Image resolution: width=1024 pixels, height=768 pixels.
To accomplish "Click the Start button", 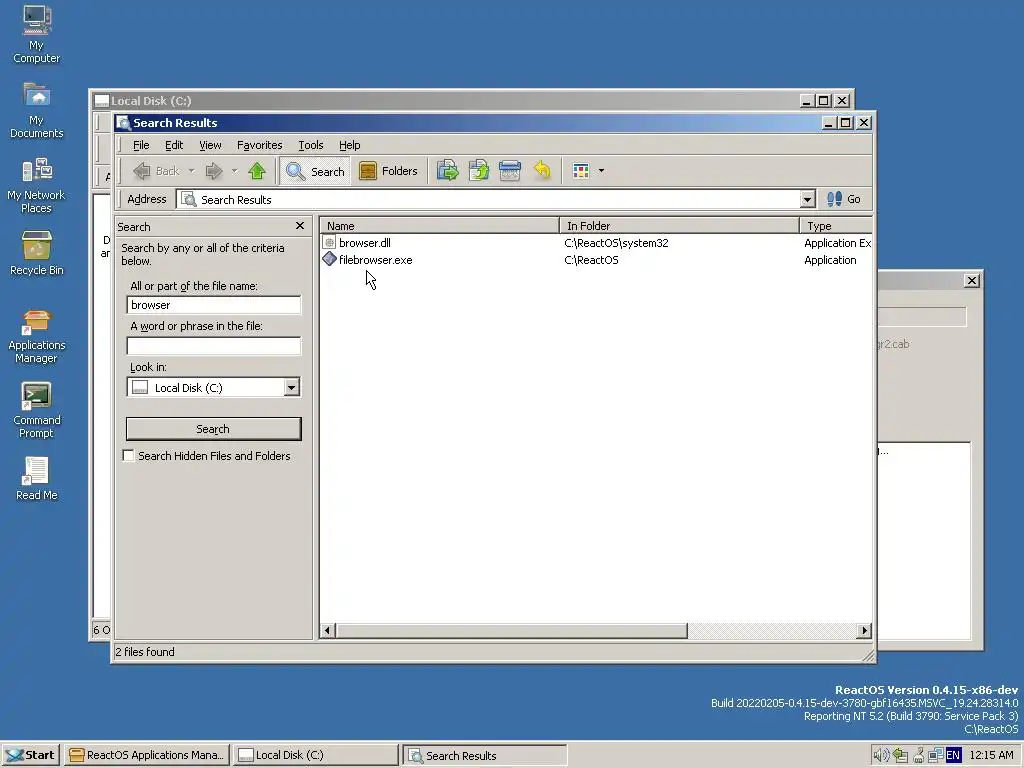I will pos(31,755).
